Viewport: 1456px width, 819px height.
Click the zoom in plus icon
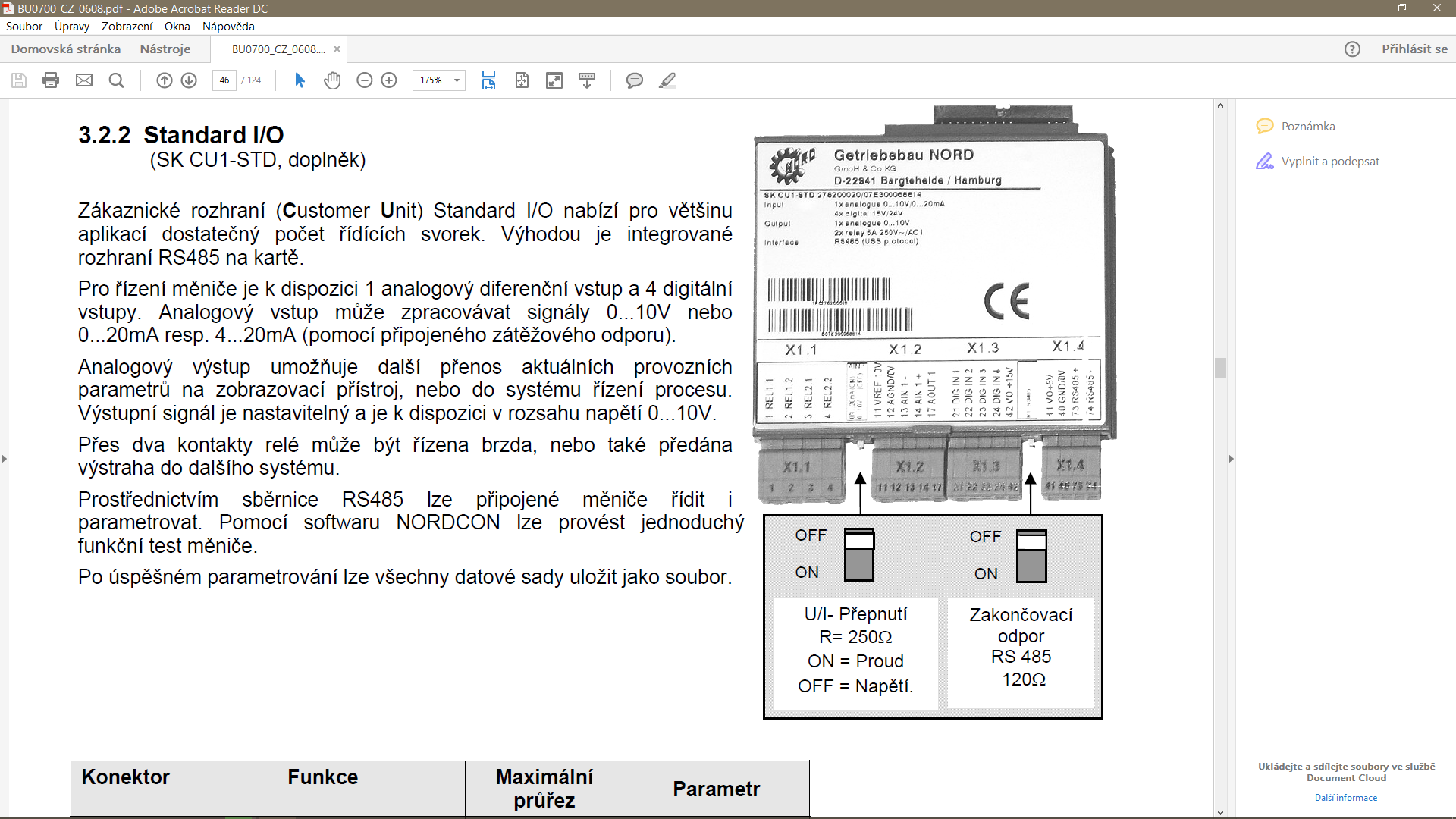pyautogui.click(x=389, y=80)
